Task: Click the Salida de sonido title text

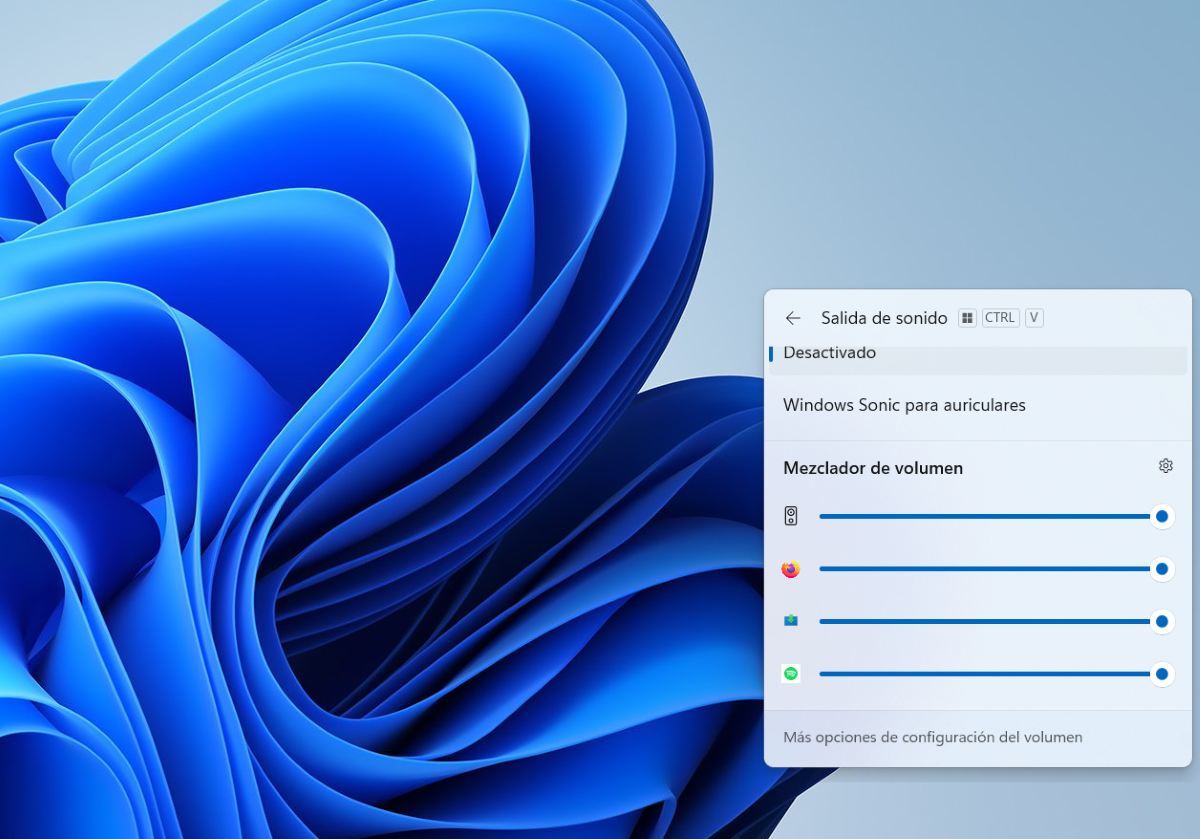Action: point(884,318)
